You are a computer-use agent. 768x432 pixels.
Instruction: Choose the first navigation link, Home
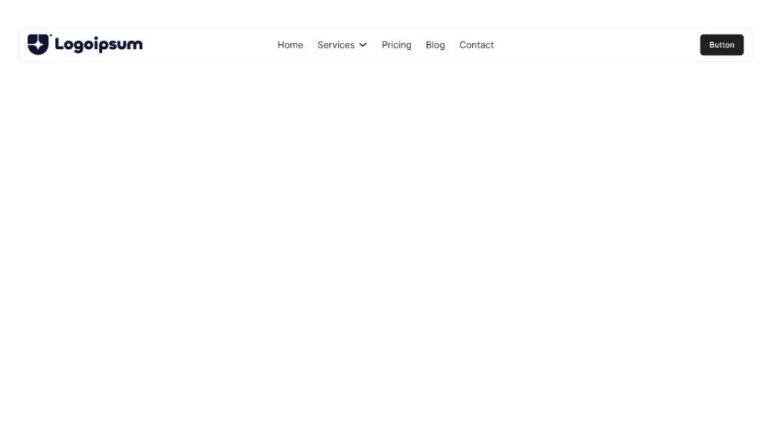(x=290, y=45)
